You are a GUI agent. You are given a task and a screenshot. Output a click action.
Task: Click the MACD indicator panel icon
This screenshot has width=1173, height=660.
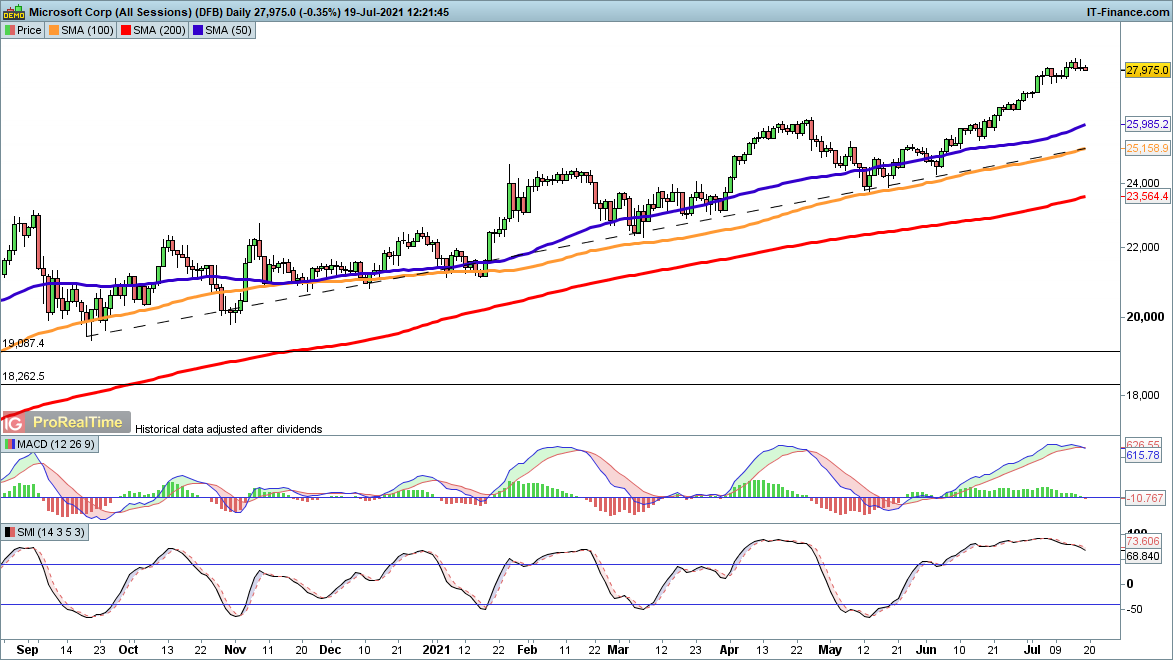(10, 444)
